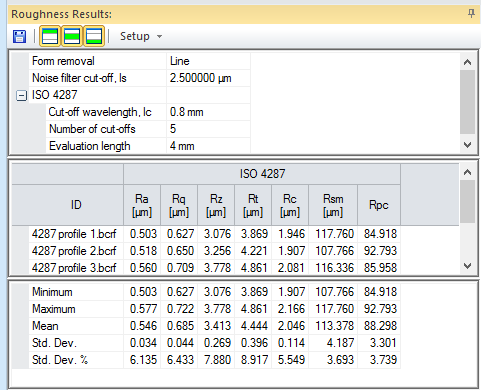
Task: Click Ra value 0.518 of profile 2
Action: point(143,251)
